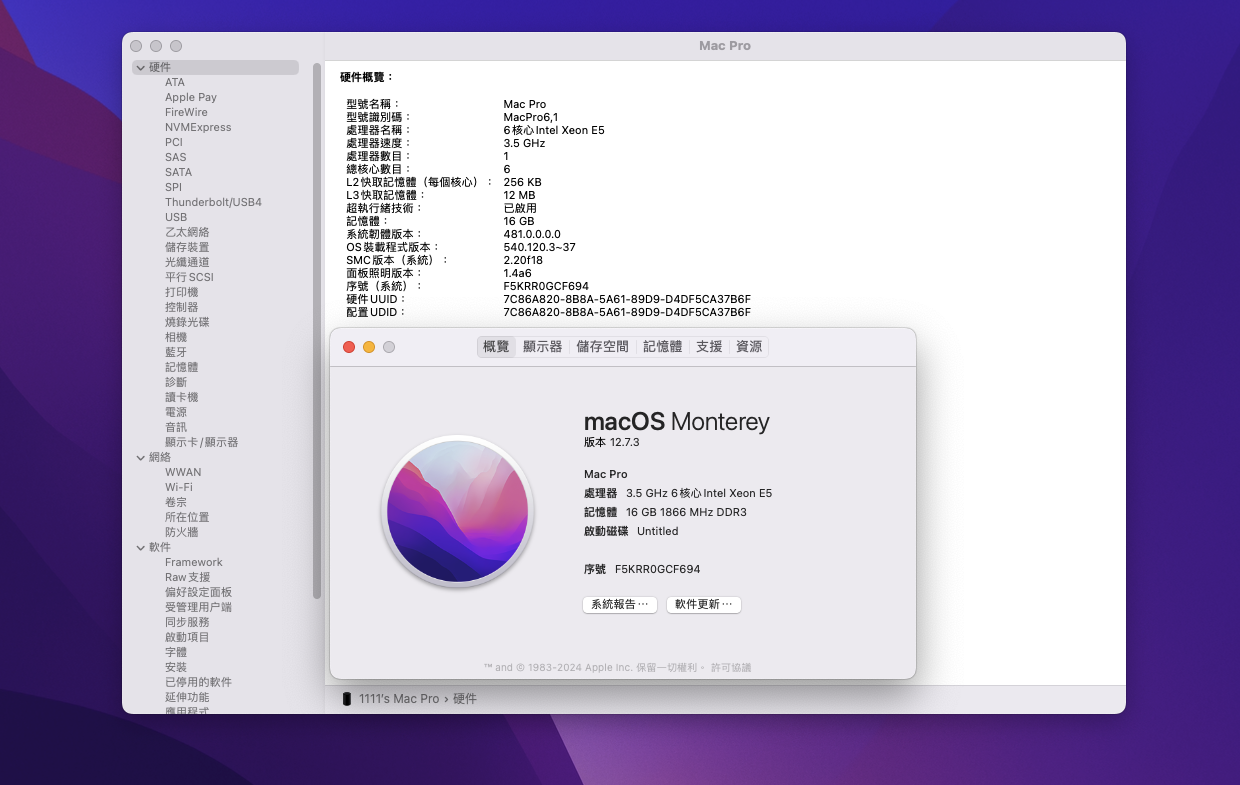Select 打印機 in the sidebar
Viewport: 1240px width, 785px height.
(182, 292)
